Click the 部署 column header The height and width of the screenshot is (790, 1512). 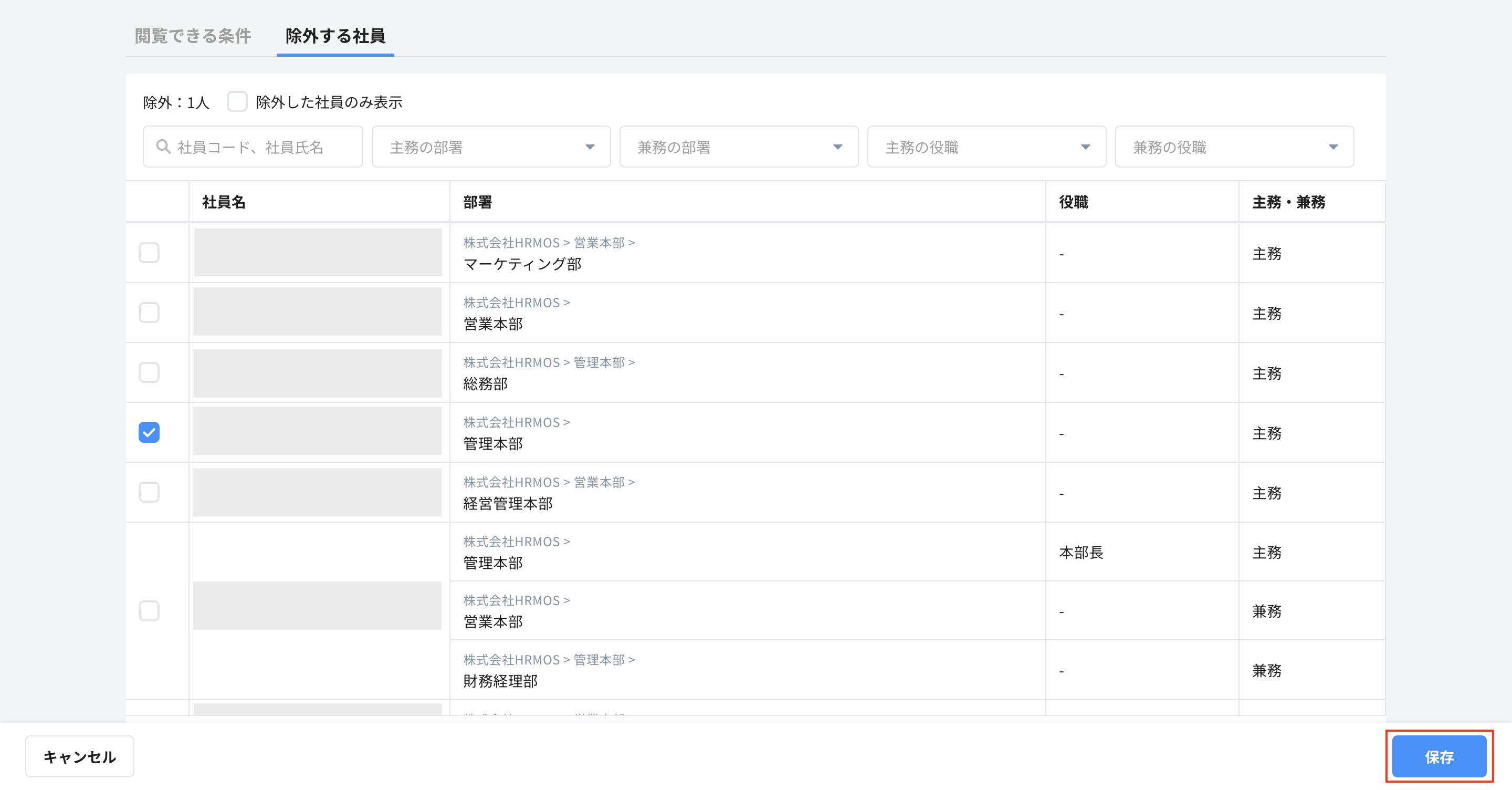point(477,202)
